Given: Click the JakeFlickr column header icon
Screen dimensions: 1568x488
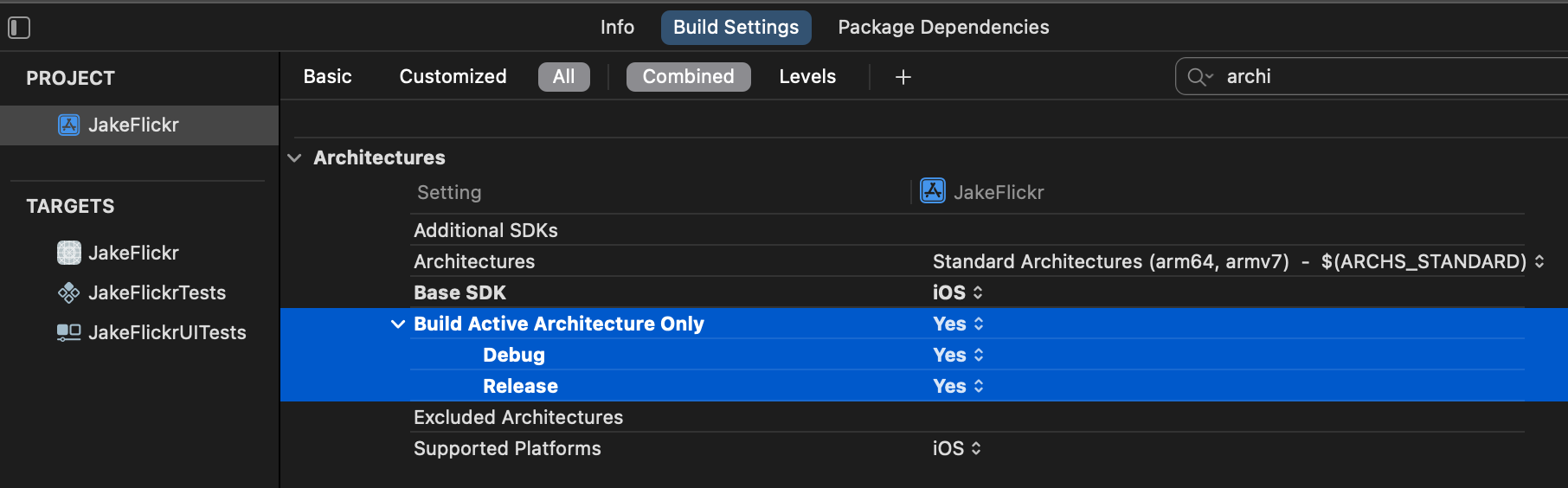Looking at the screenshot, I should 932,190.
